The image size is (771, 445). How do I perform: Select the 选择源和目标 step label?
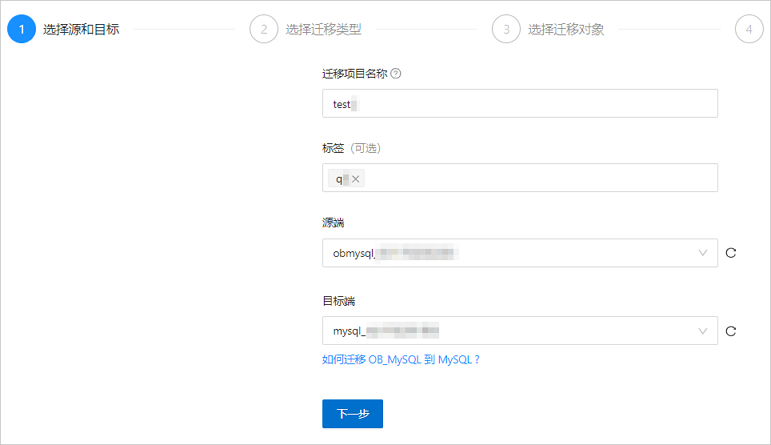coord(81,30)
